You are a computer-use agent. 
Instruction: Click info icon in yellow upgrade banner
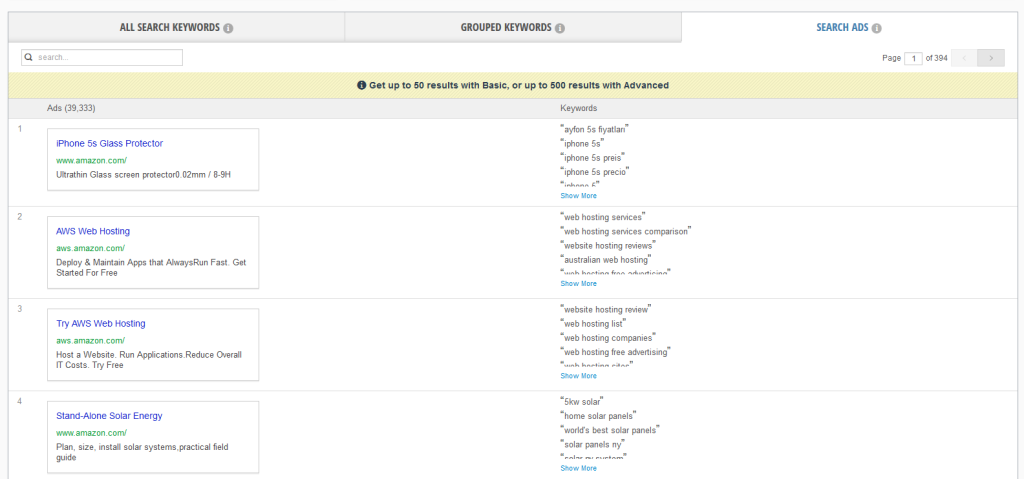tap(362, 86)
